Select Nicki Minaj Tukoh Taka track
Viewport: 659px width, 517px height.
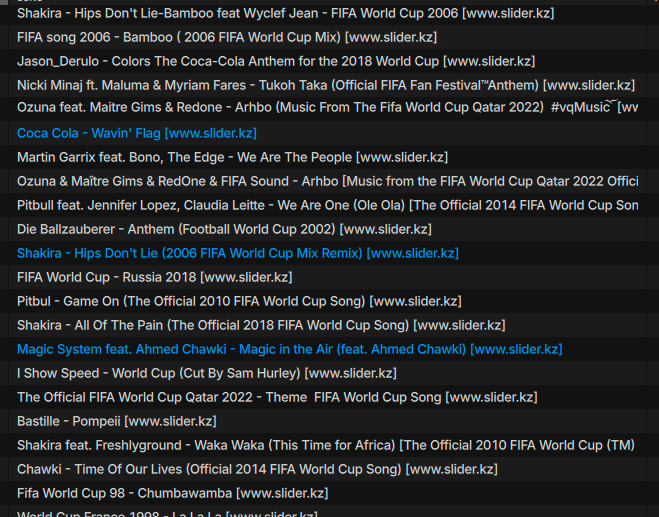[326, 85]
